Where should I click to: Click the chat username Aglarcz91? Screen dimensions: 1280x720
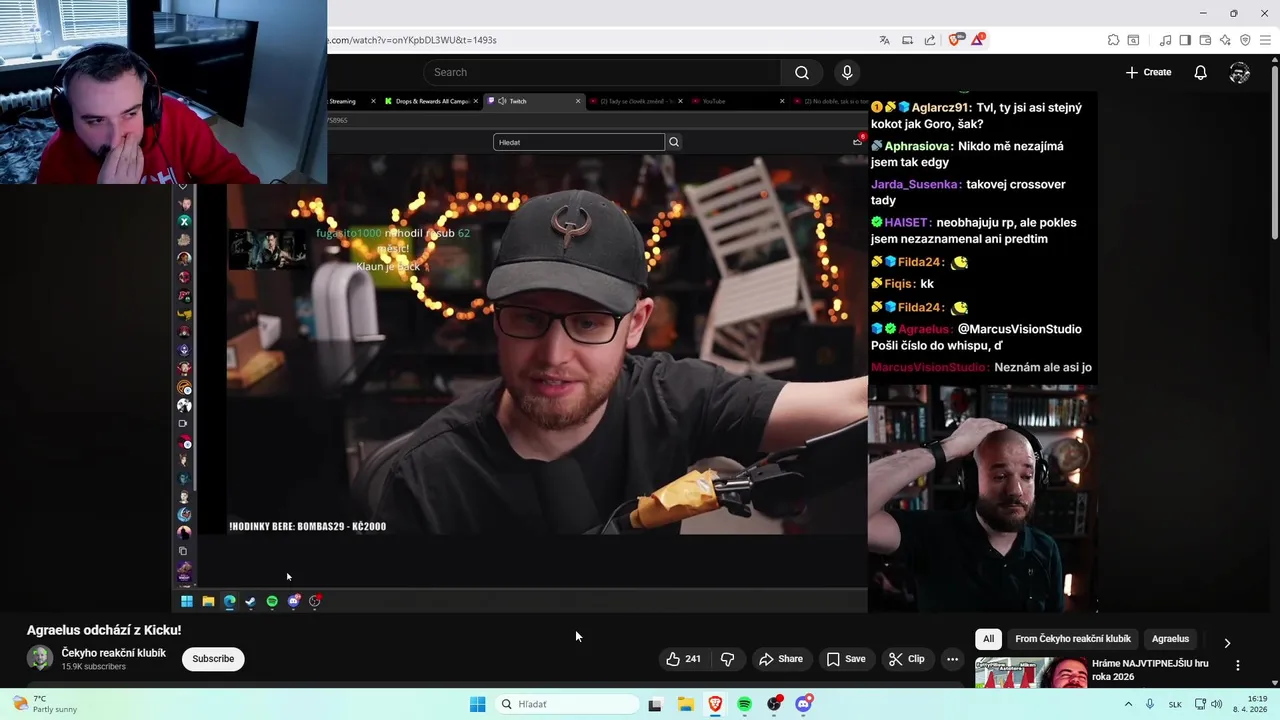pos(941,107)
